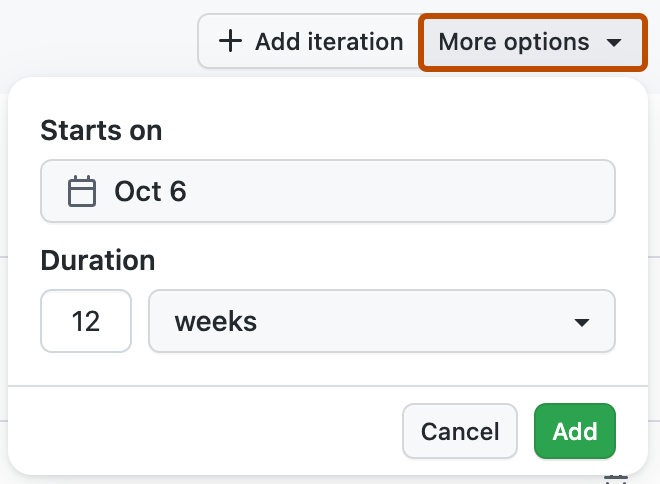The width and height of the screenshot is (660, 484).
Task: Click the Duration label
Action: pyautogui.click(x=98, y=261)
